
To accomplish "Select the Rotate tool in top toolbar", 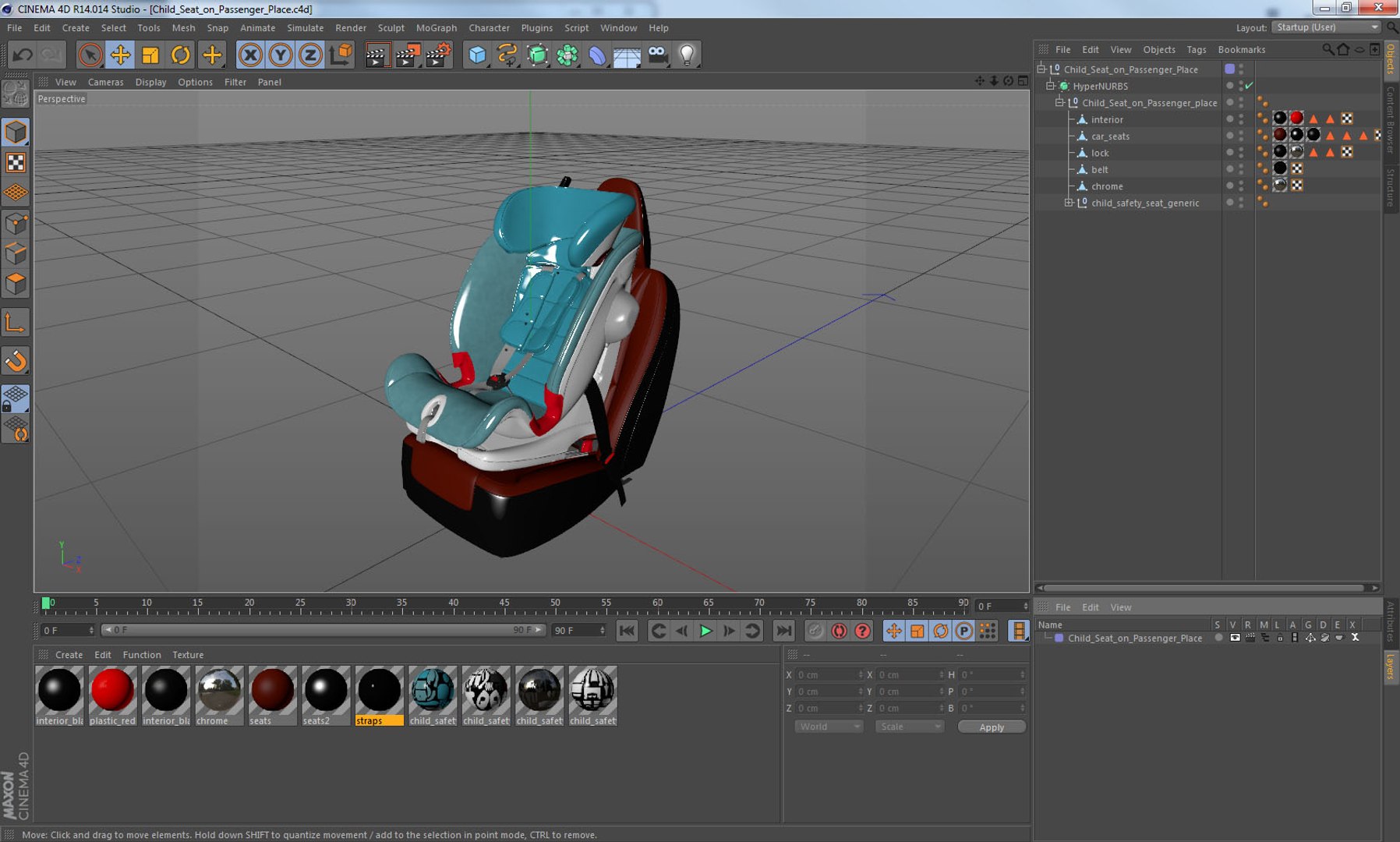I will tap(180, 55).
